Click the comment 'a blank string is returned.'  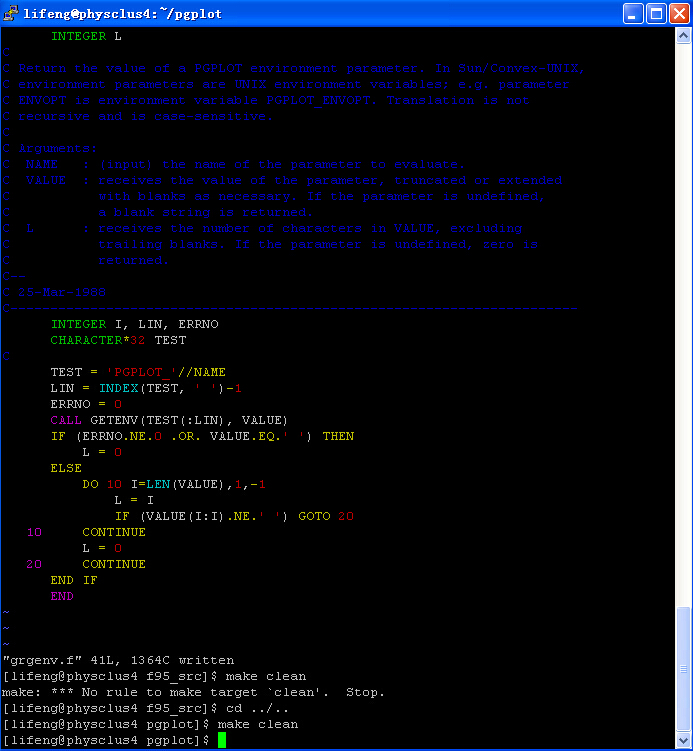[x=206, y=213]
